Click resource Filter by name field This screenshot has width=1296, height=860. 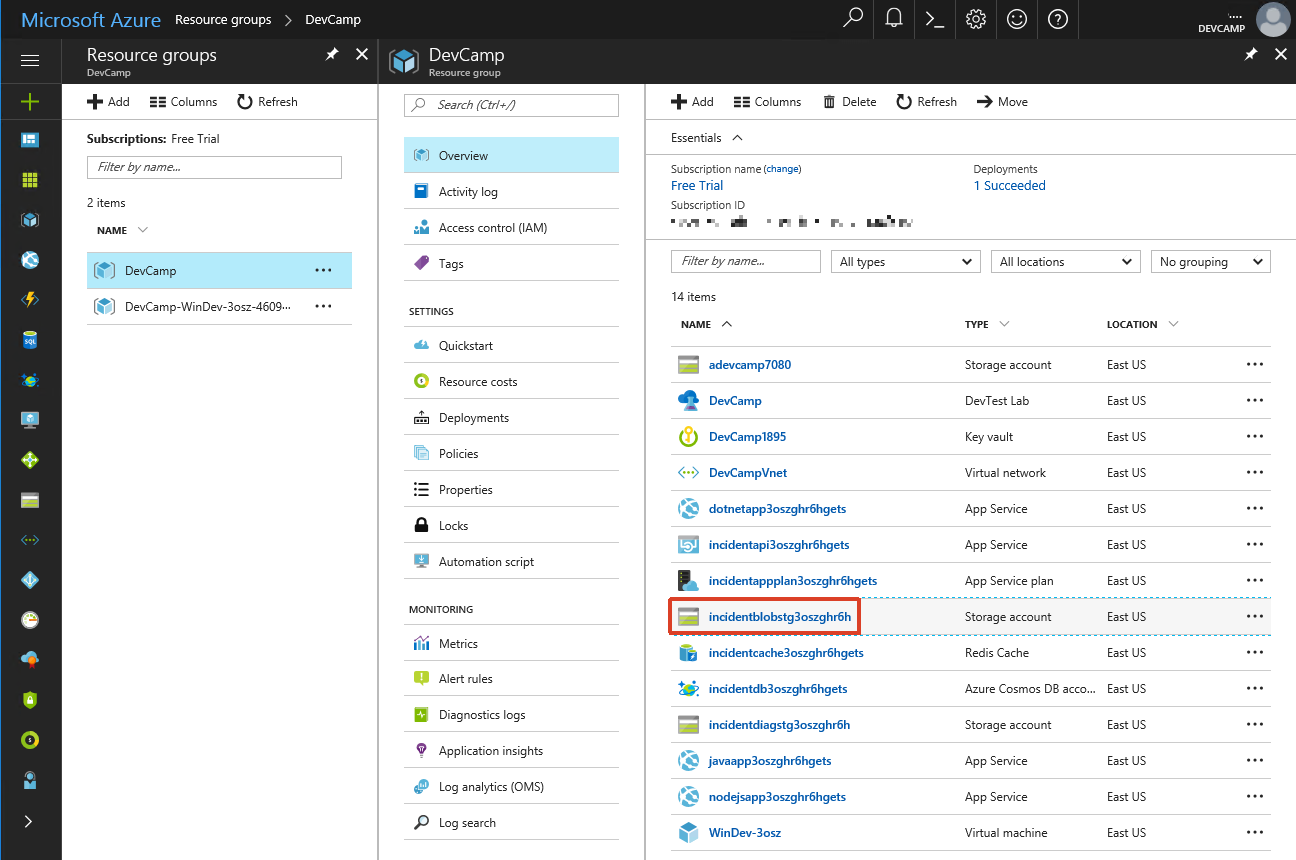[746, 262]
